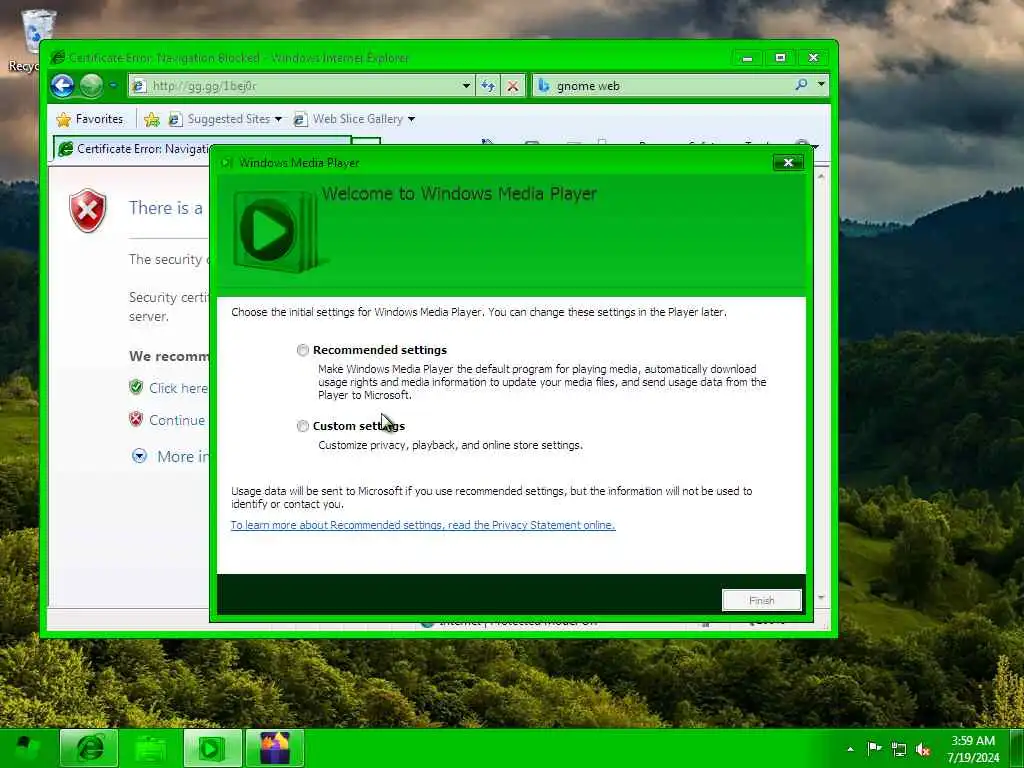The width and height of the screenshot is (1024, 768).
Task: Expand the 'More information' arrow in IE page
Action: [x=139, y=456]
